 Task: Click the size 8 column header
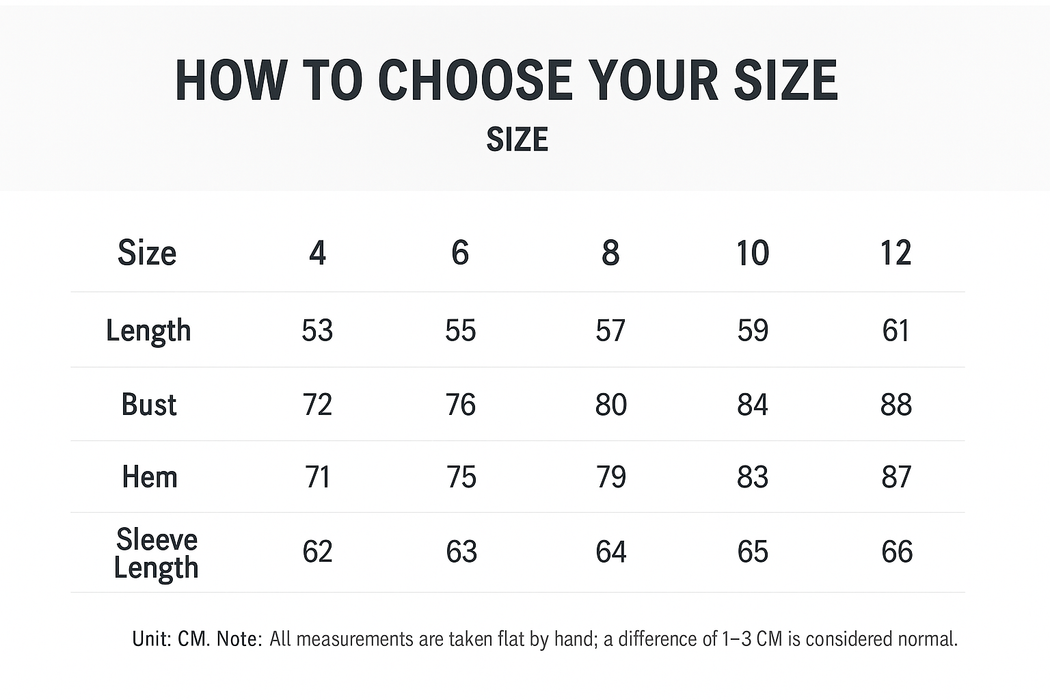[x=610, y=254]
